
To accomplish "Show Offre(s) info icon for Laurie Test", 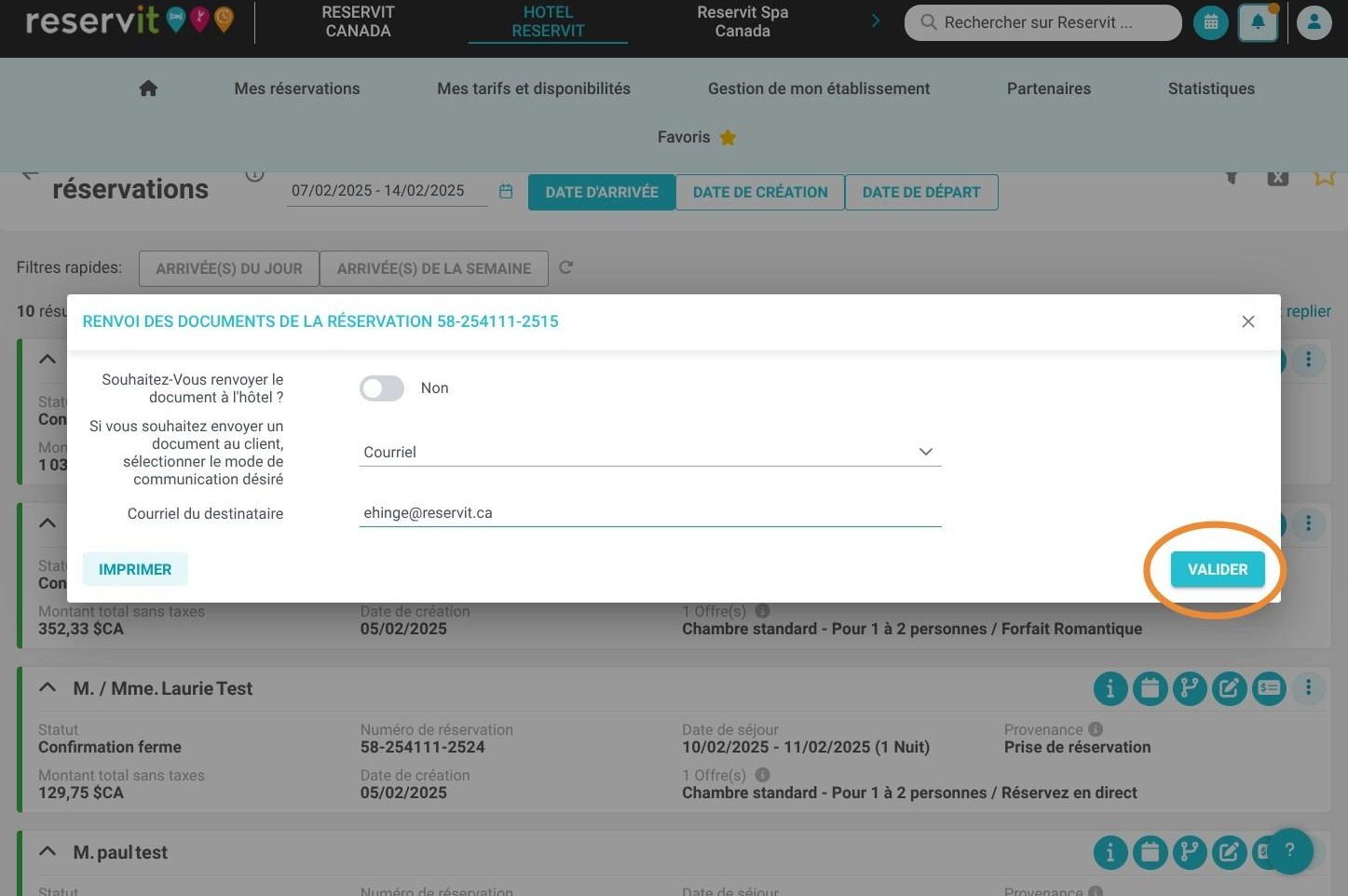I will pos(762,775).
